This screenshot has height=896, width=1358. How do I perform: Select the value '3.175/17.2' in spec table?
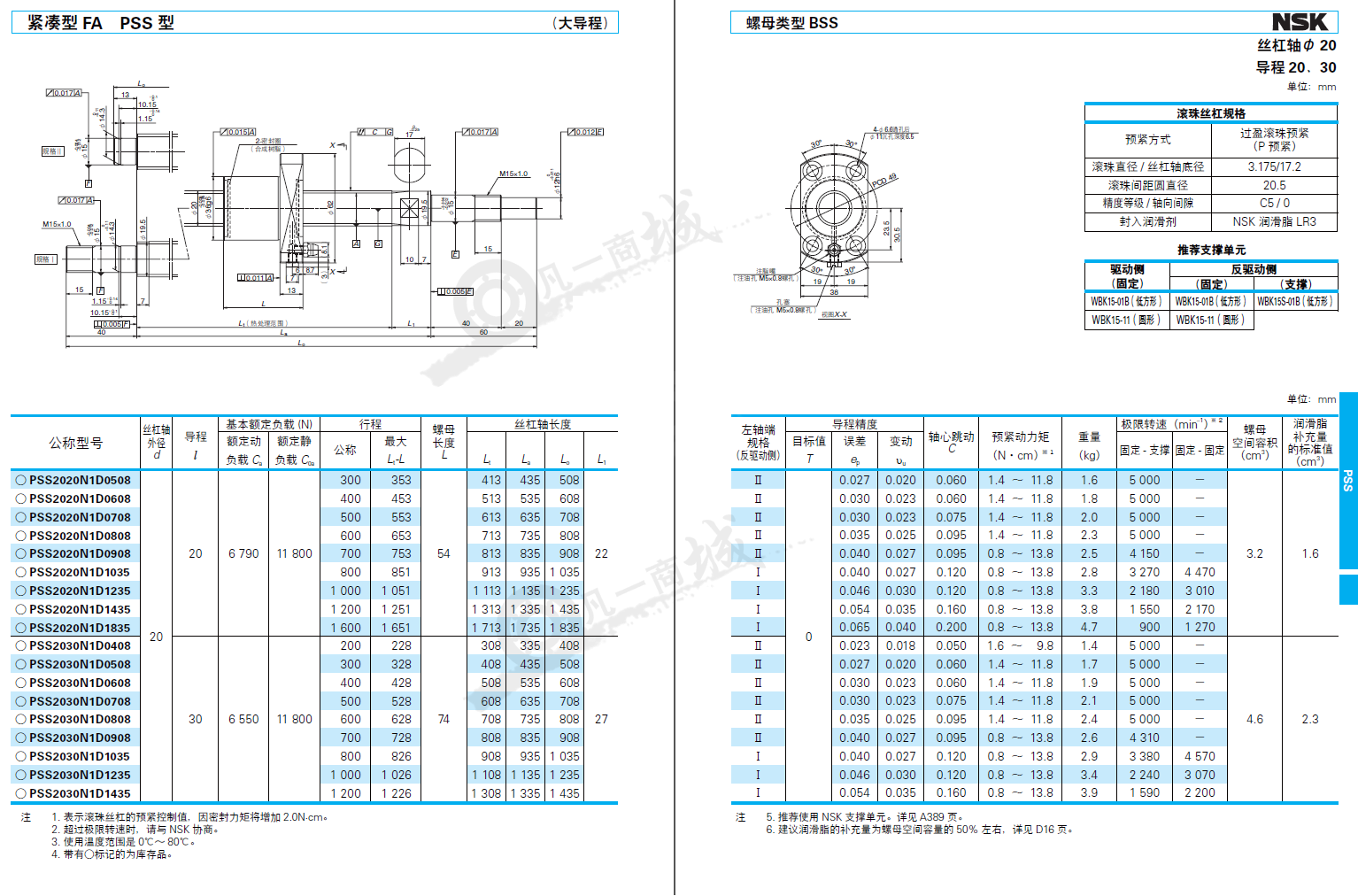1275,166
